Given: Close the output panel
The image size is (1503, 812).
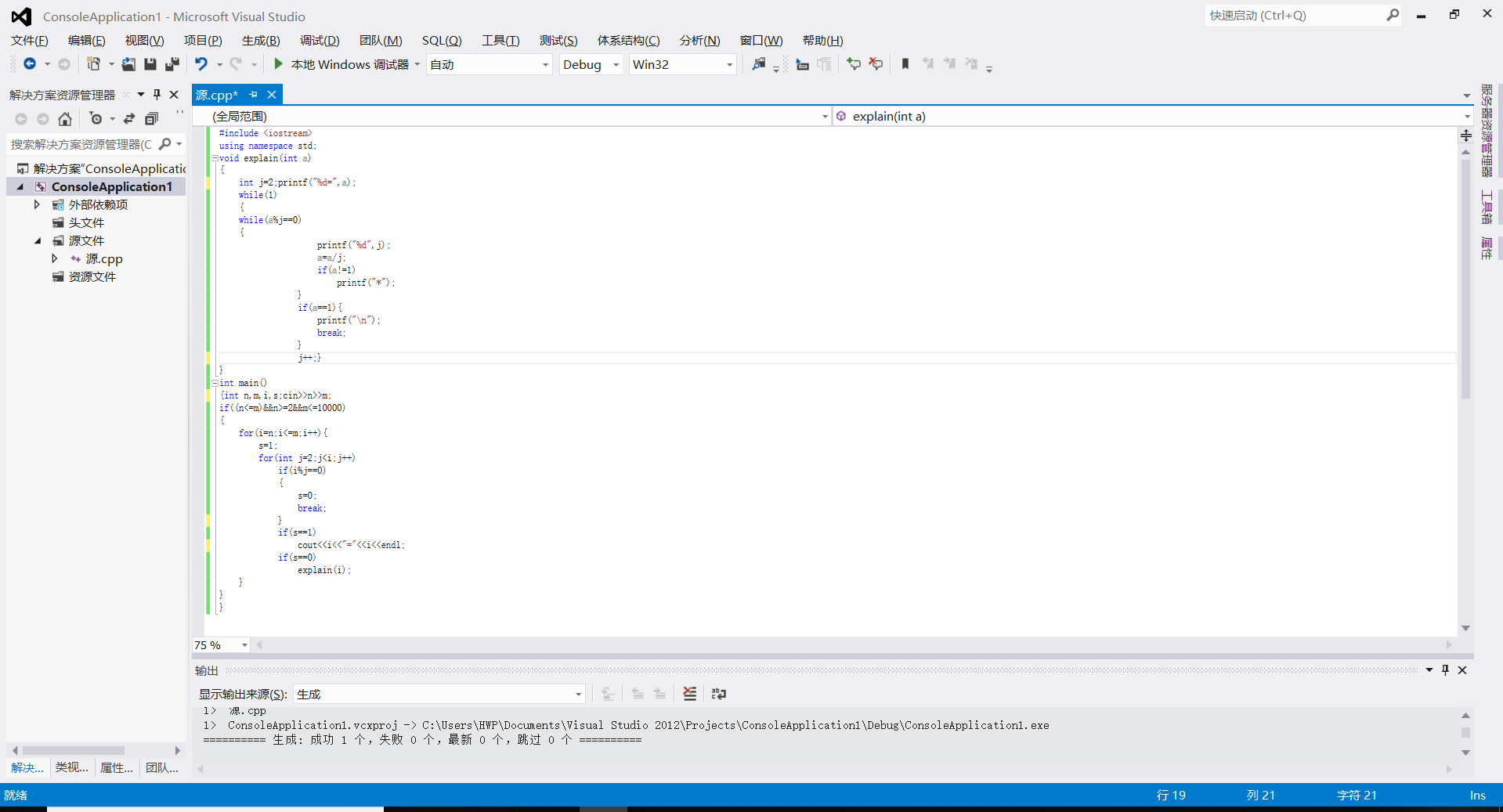Looking at the screenshot, I should (x=1462, y=670).
